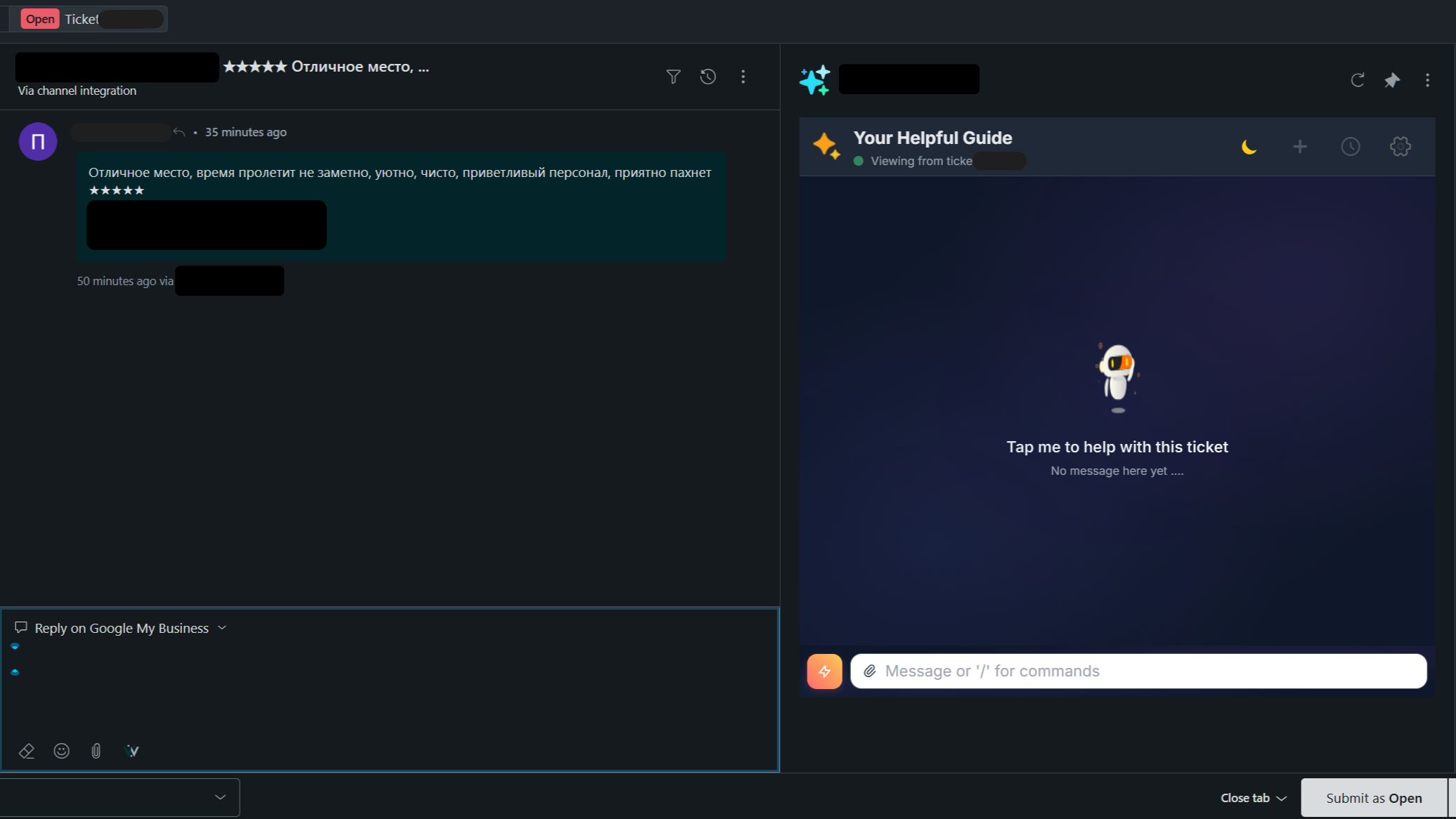1456x819 pixels.
Task: Click the refresh icon in sidebar app
Action: pos(1357,80)
